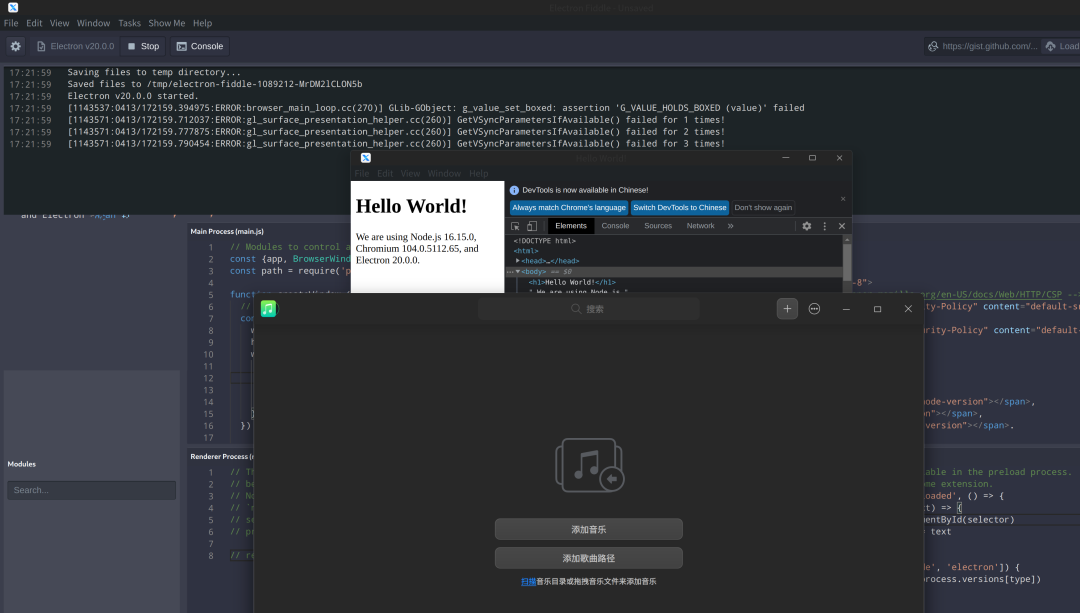
Task: Click the green music player app icon
Action: click(269, 309)
